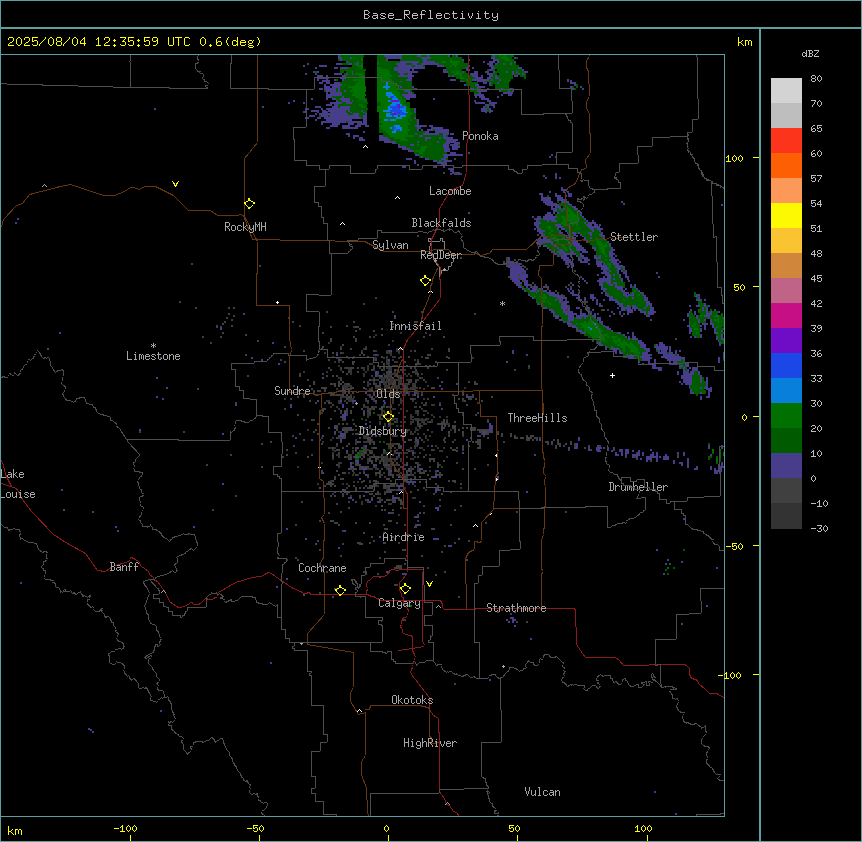Click the Blackfalds city label
862x842 pixels.
tap(441, 223)
